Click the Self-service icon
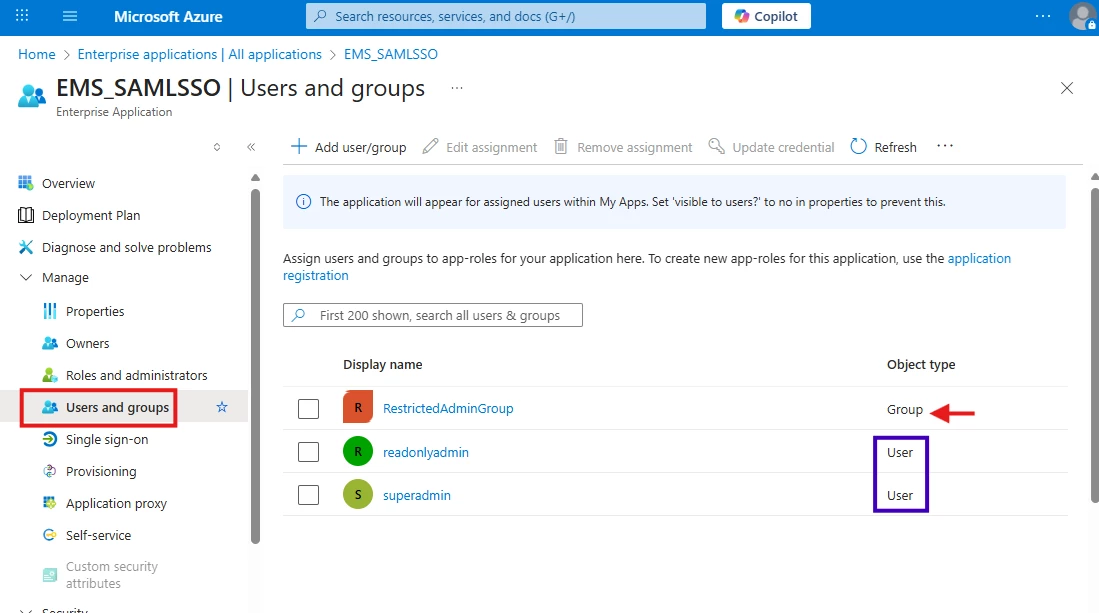 [50, 535]
